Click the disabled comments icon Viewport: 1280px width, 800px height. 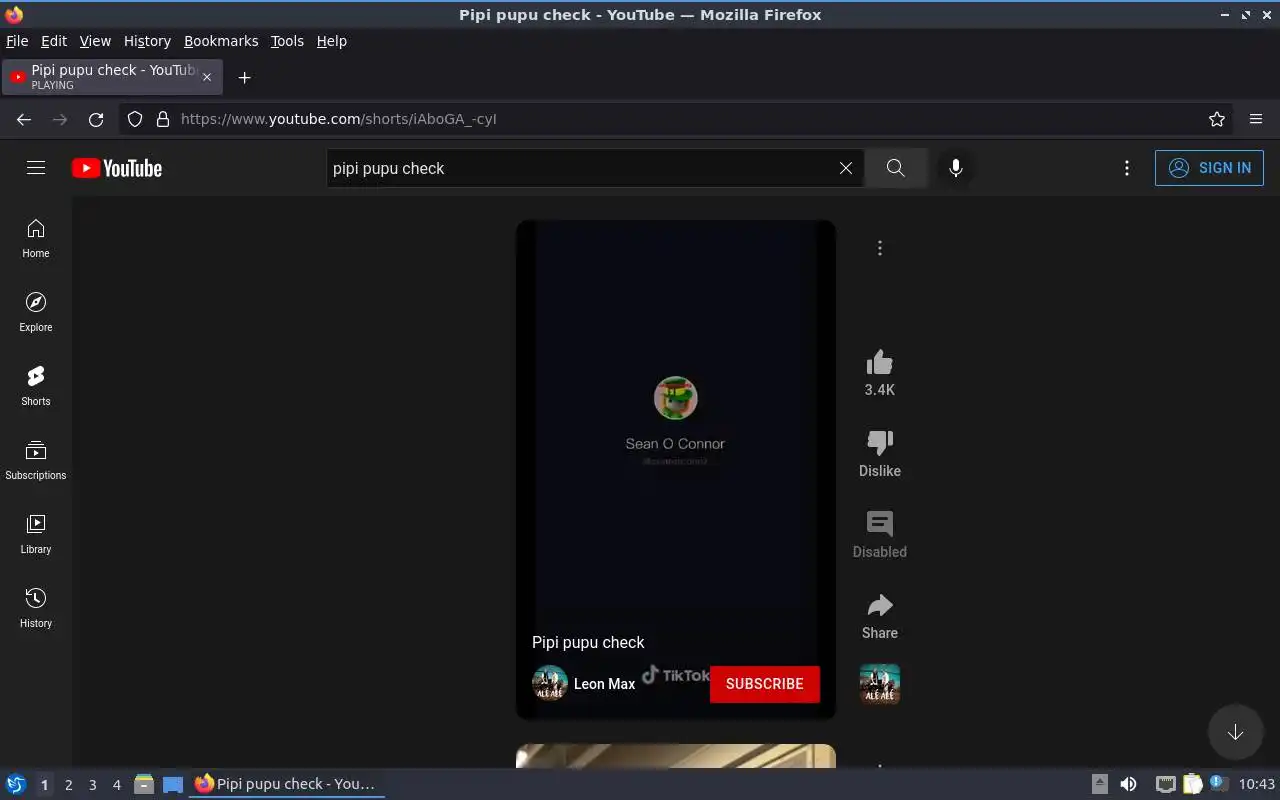coord(880,523)
